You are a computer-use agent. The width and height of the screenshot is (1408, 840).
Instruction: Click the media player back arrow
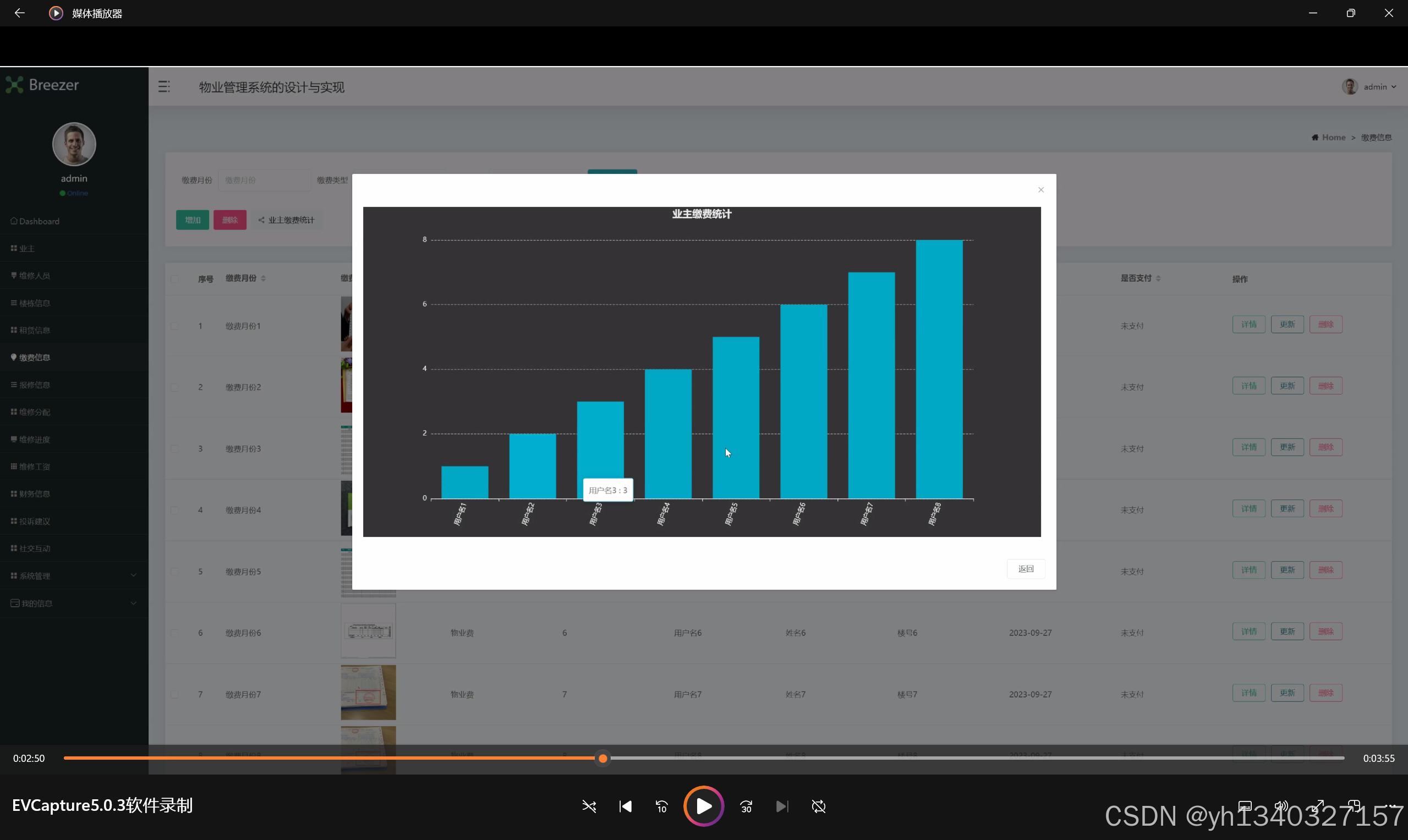[x=19, y=13]
